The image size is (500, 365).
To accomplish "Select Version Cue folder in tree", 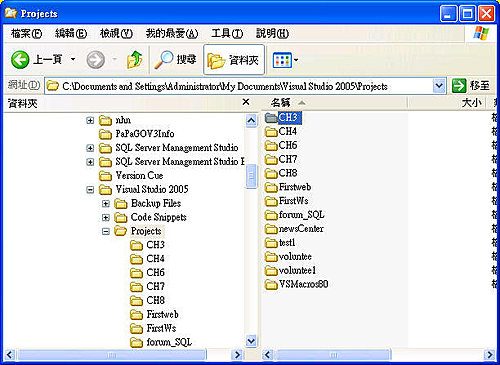I will tap(131, 175).
